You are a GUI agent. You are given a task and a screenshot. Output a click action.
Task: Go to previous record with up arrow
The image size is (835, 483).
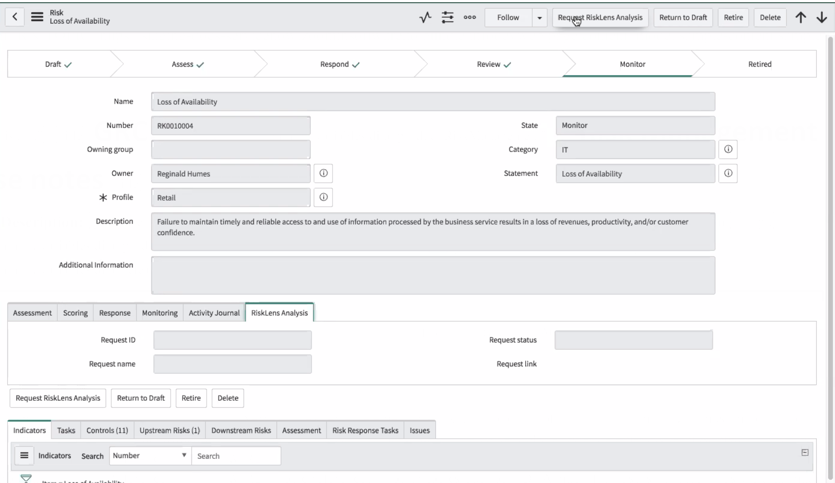click(x=800, y=18)
